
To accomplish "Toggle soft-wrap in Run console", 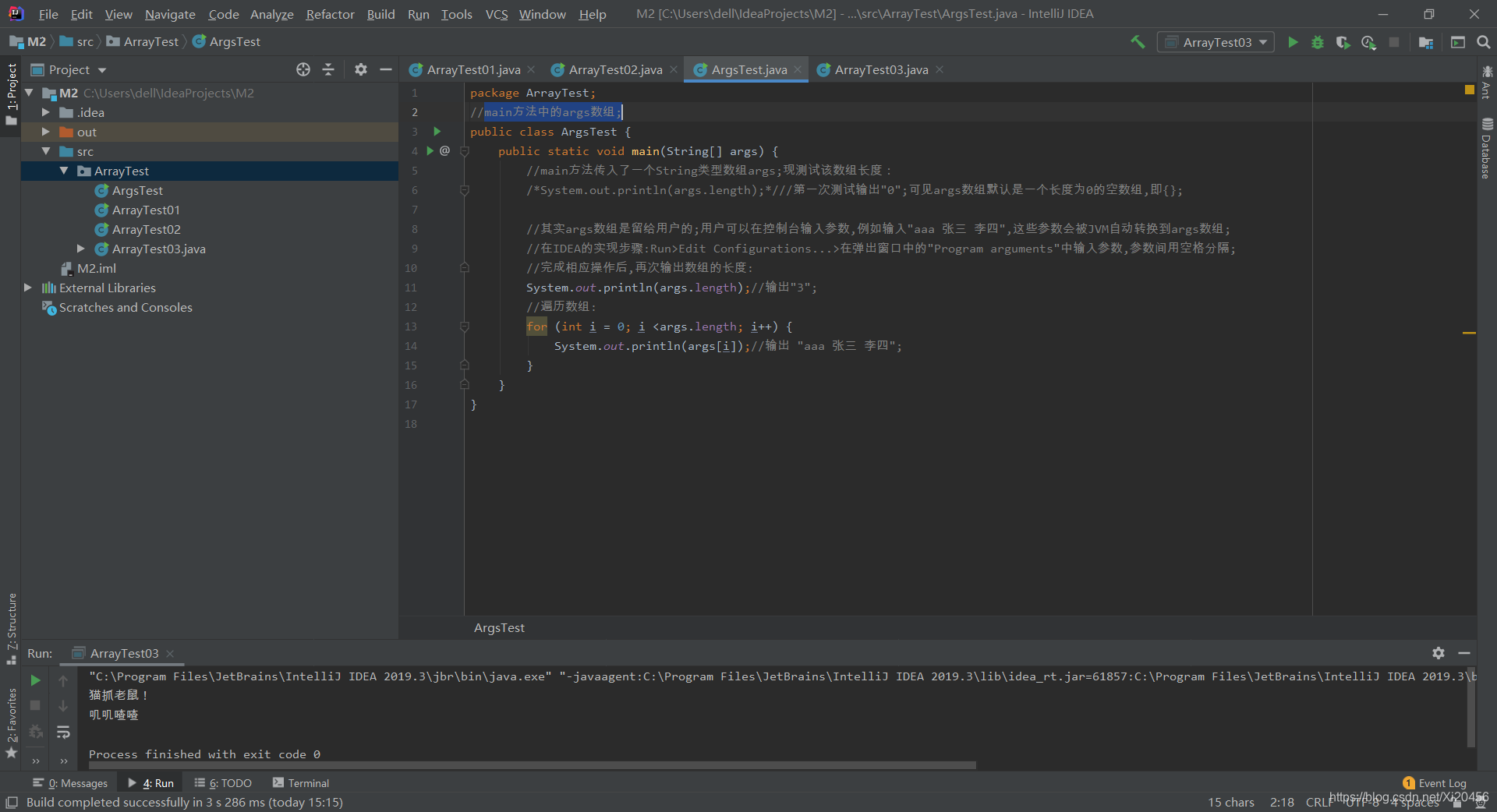I will [x=63, y=732].
